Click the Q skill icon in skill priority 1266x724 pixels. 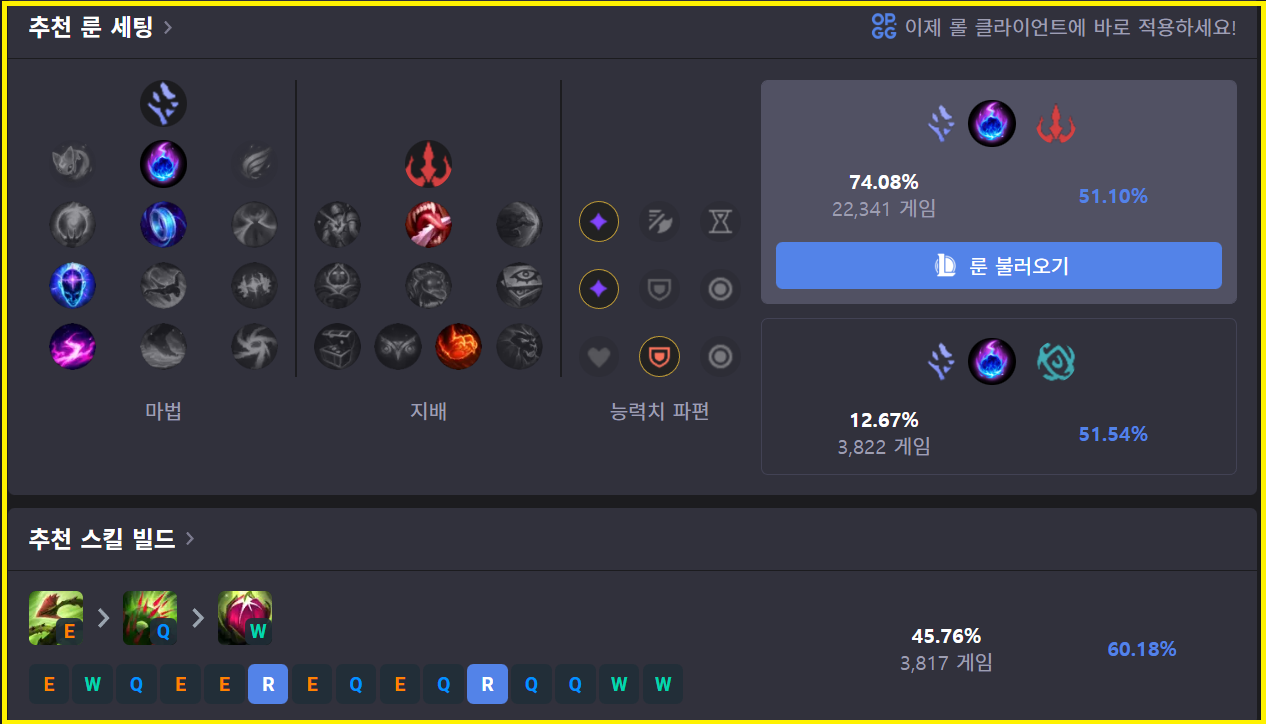pyautogui.click(x=150, y=618)
